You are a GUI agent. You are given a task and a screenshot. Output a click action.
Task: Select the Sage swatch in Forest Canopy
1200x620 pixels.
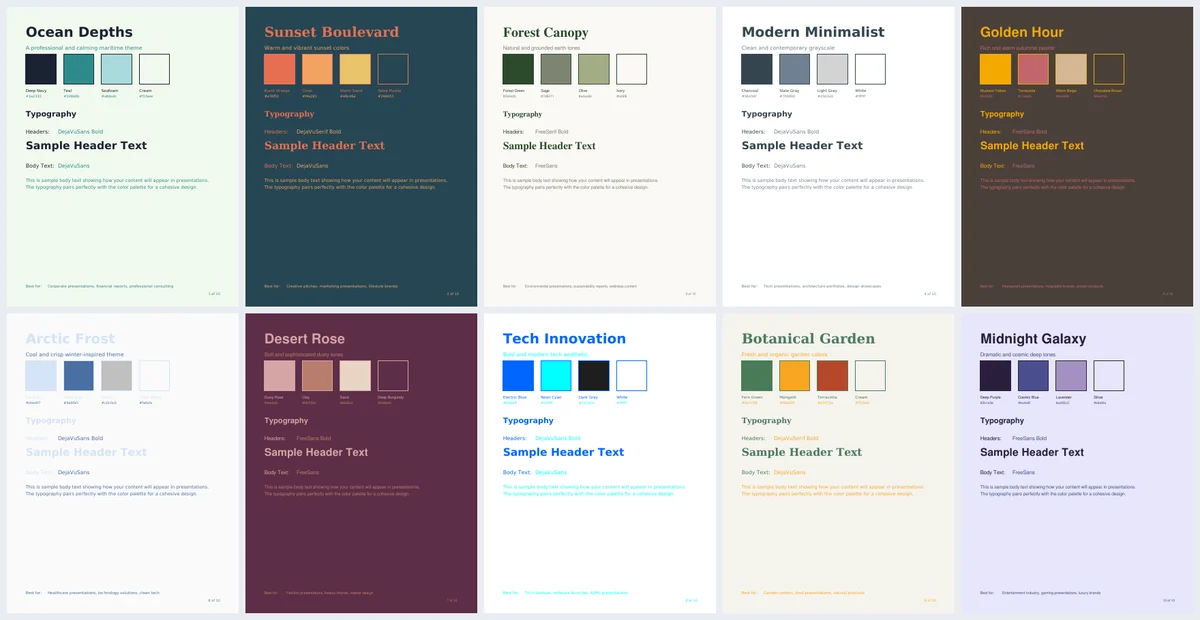pos(556,69)
